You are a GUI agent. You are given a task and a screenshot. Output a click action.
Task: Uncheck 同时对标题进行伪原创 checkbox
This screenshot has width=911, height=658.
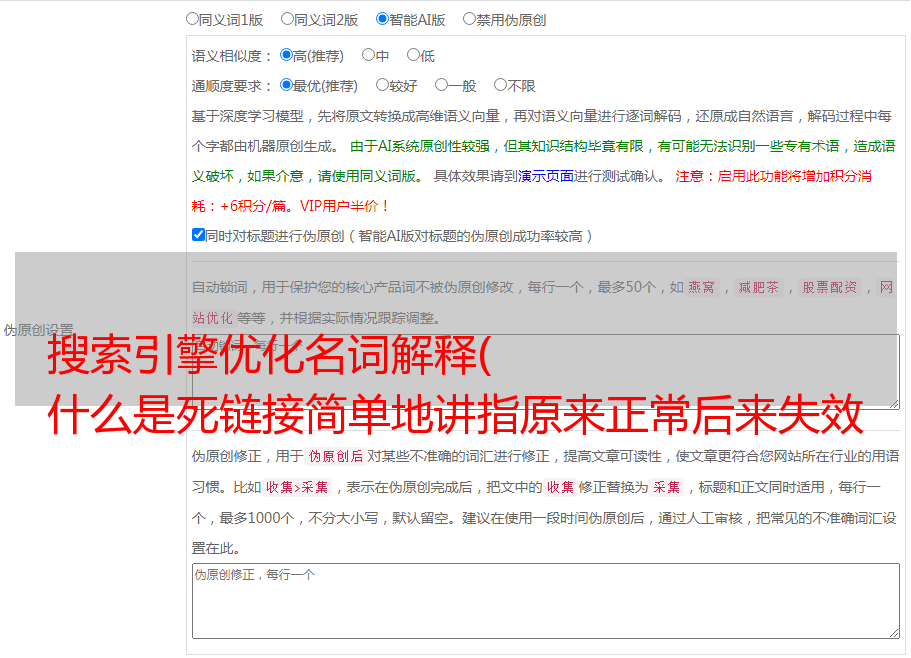click(198, 235)
